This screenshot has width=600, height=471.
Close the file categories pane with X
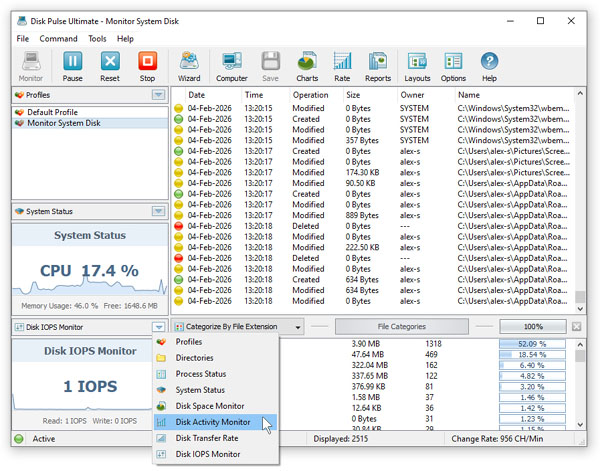[576, 326]
